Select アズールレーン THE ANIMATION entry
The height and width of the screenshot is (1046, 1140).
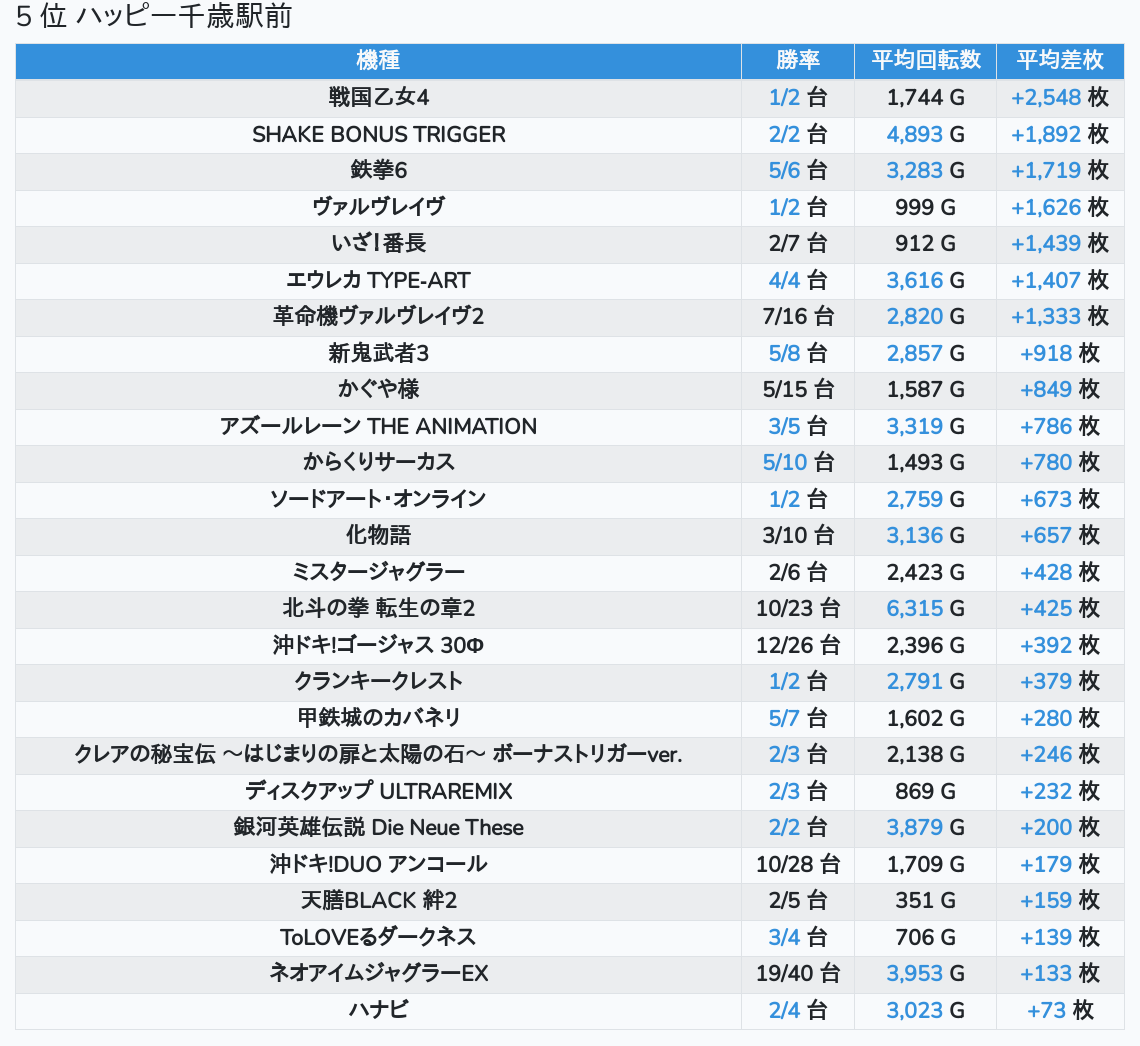(378, 426)
